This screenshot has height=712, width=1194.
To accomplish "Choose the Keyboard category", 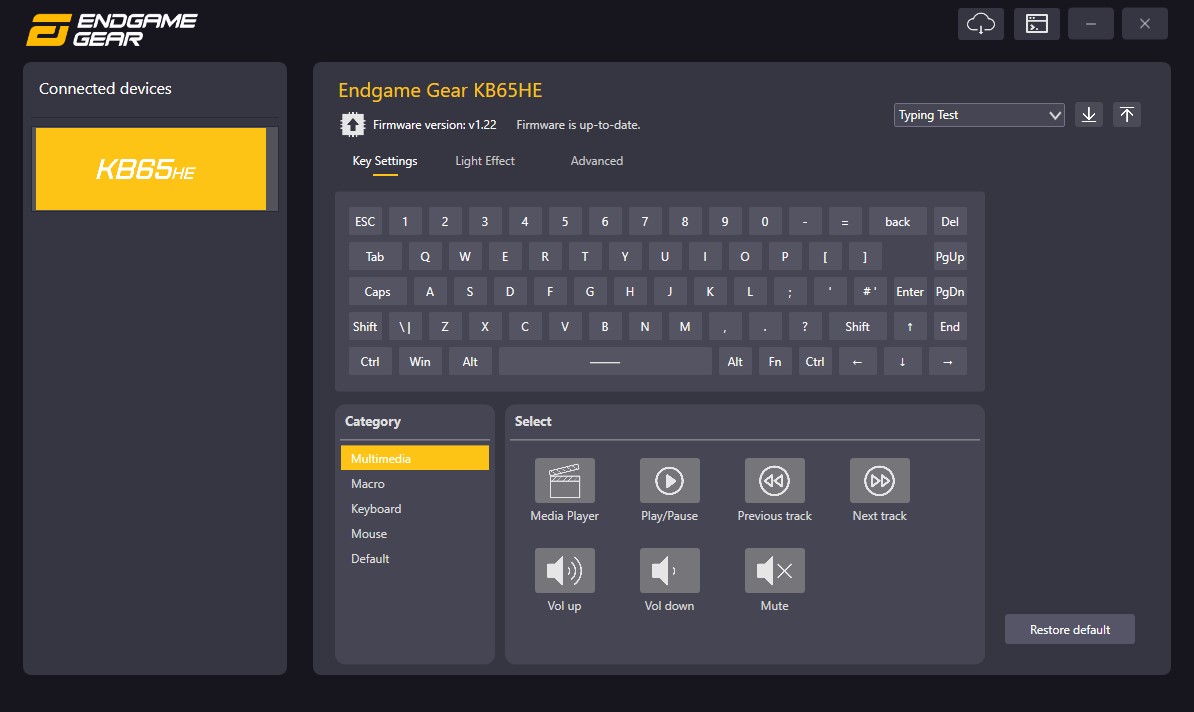I will coord(415,509).
